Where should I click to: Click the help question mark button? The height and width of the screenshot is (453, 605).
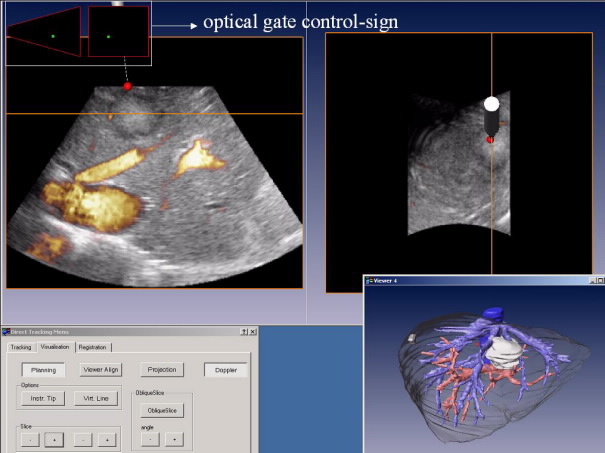tap(245, 331)
